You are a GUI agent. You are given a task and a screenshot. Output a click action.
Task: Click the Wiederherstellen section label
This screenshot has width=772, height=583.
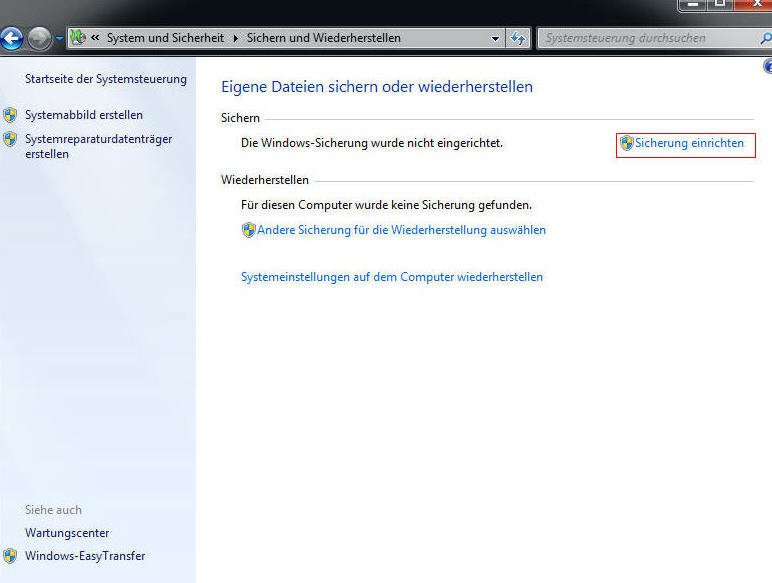[265, 180]
